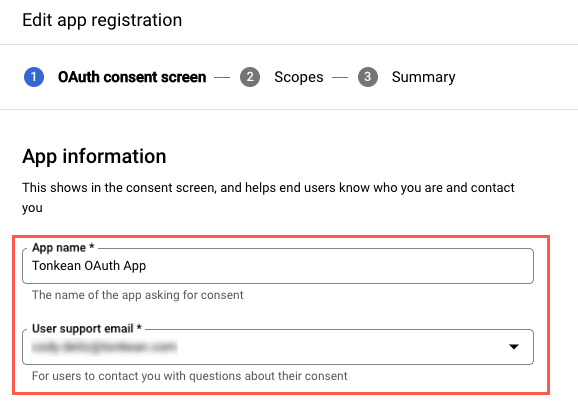Click the step 3 circle icon
This screenshot has height=414, width=578.
[368, 77]
